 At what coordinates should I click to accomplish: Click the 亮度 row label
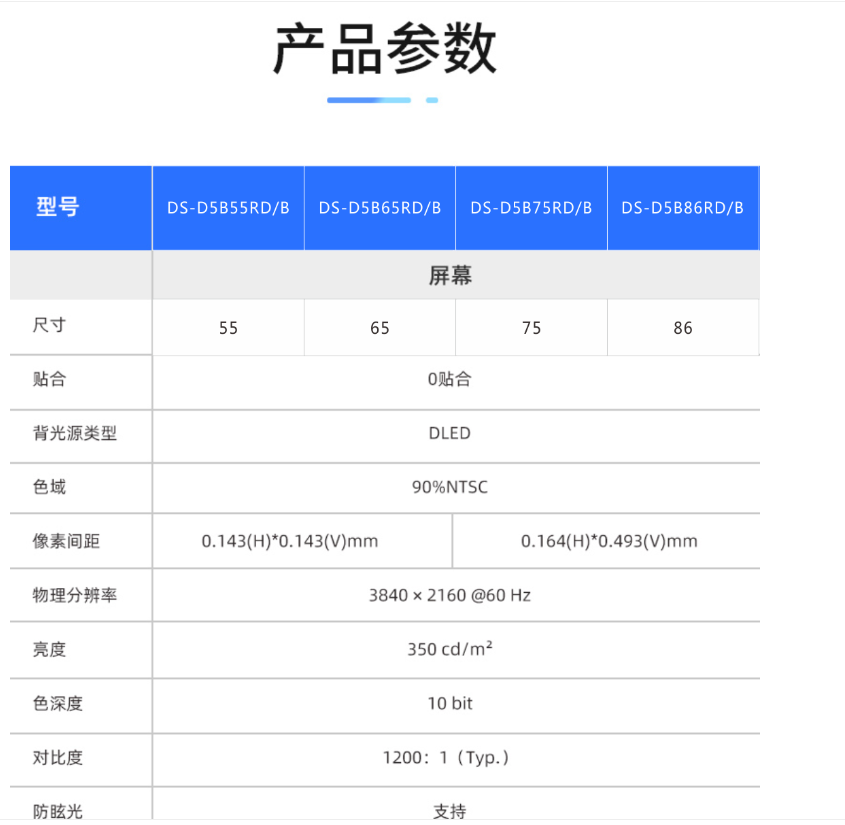(49, 649)
